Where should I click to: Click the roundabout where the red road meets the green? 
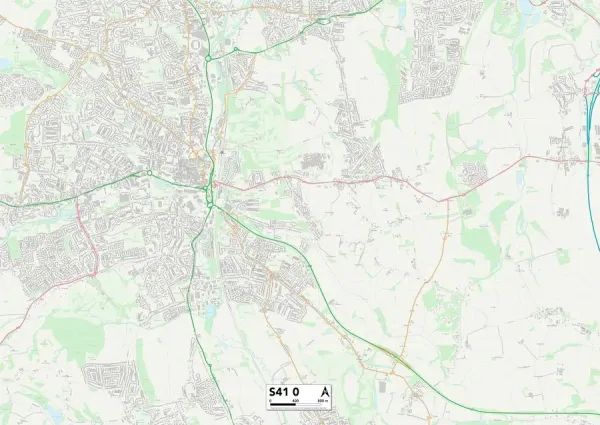pos(205,188)
